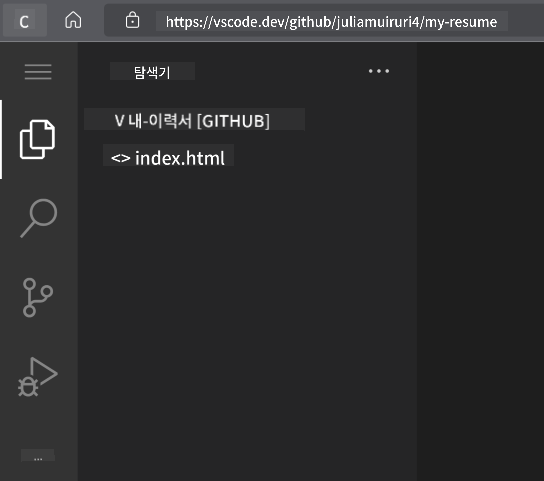Screen dimensions: 544x481
Task: View site information via the lock icon
Action: [132, 20]
